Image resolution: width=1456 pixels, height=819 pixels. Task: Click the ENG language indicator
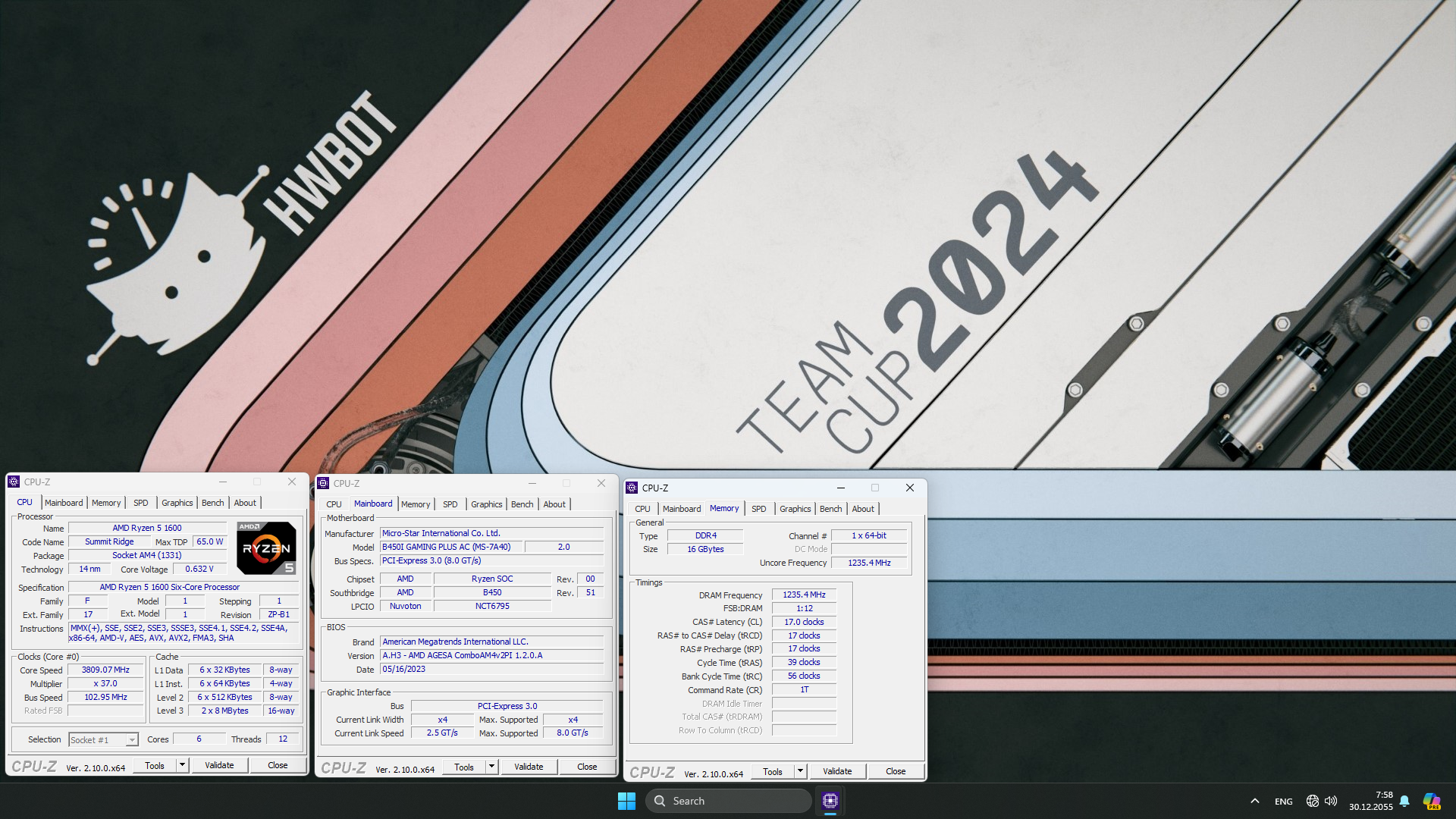1284,801
